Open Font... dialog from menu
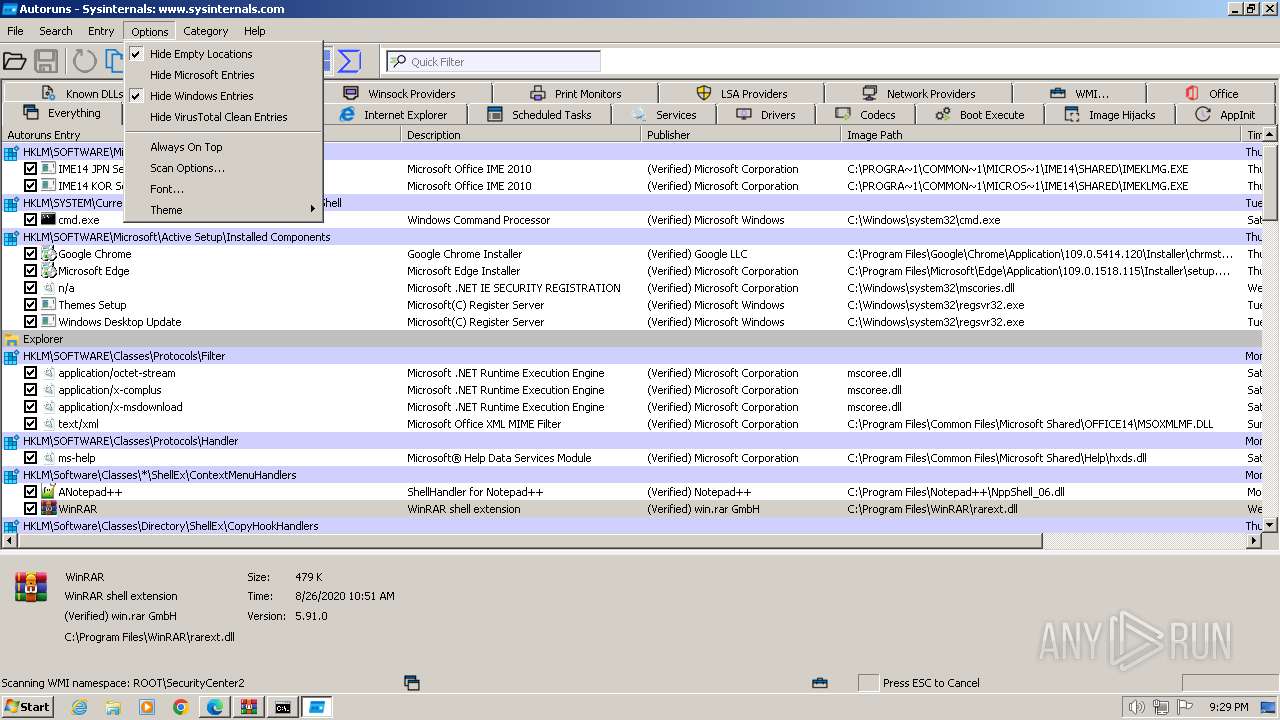This screenshot has width=1280, height=720. pos(167,189)
